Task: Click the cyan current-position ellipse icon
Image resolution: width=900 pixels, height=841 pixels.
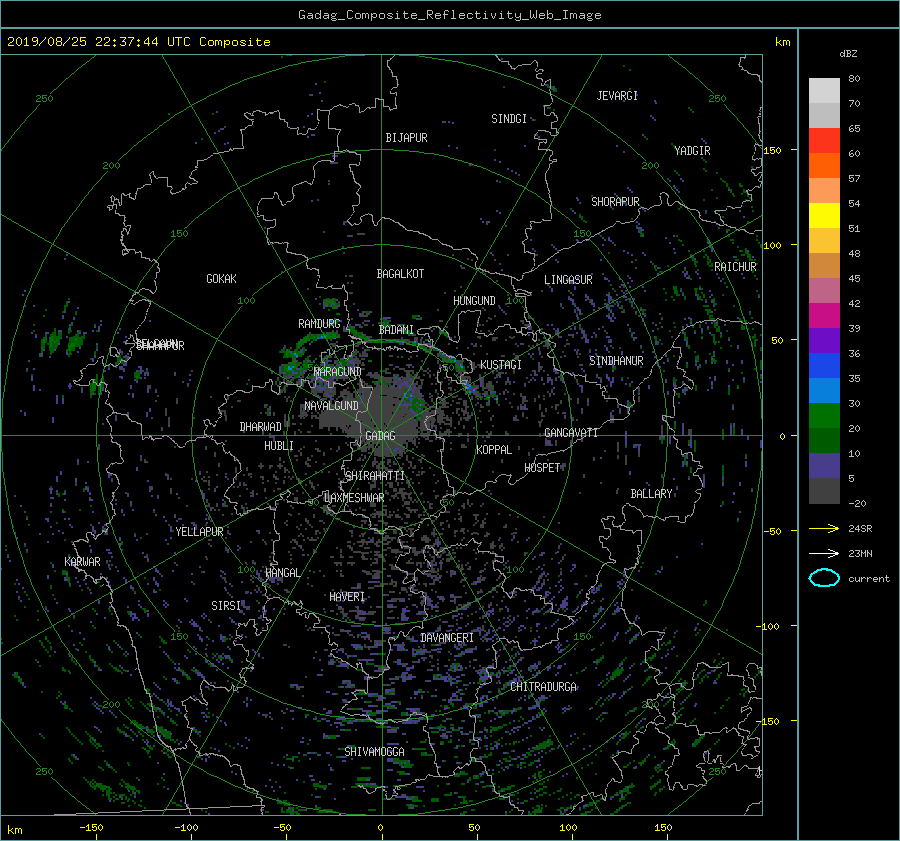Action: click(x=824, y=578)
